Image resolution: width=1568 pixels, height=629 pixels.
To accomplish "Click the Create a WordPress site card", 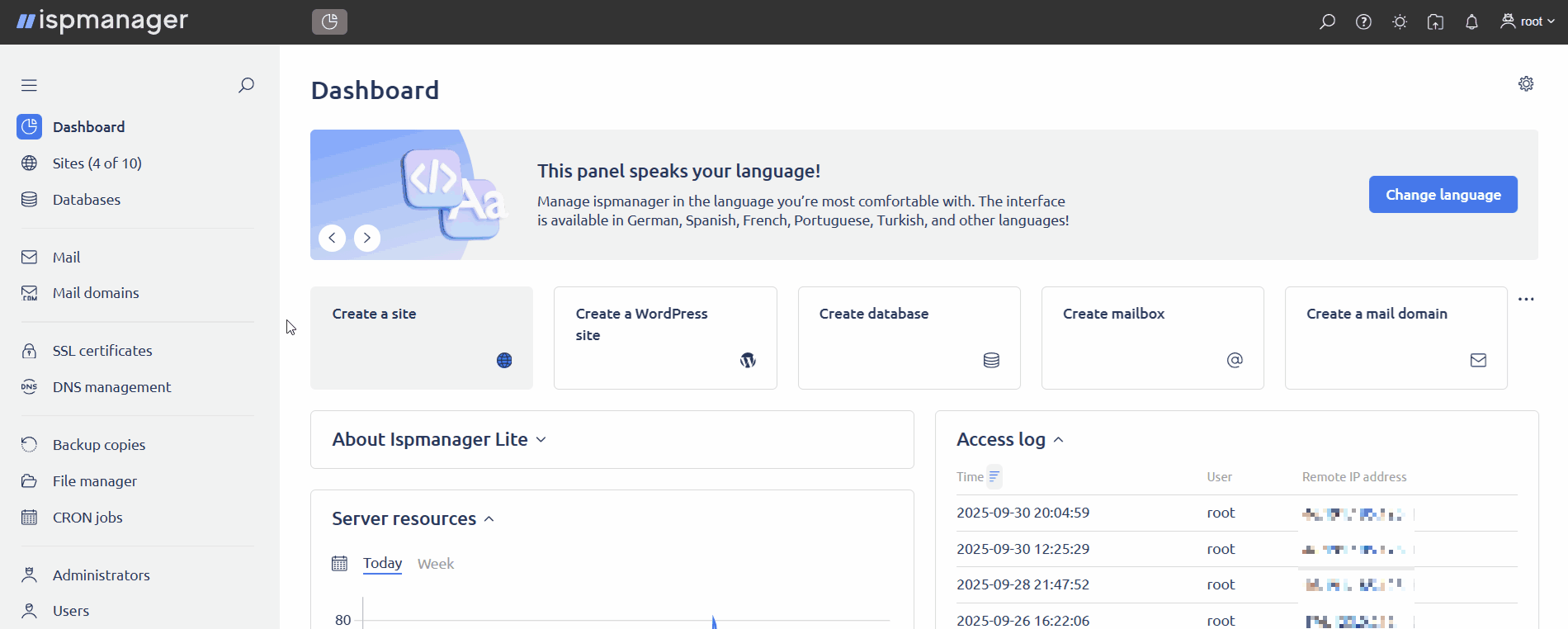I will tap(665, 338).
